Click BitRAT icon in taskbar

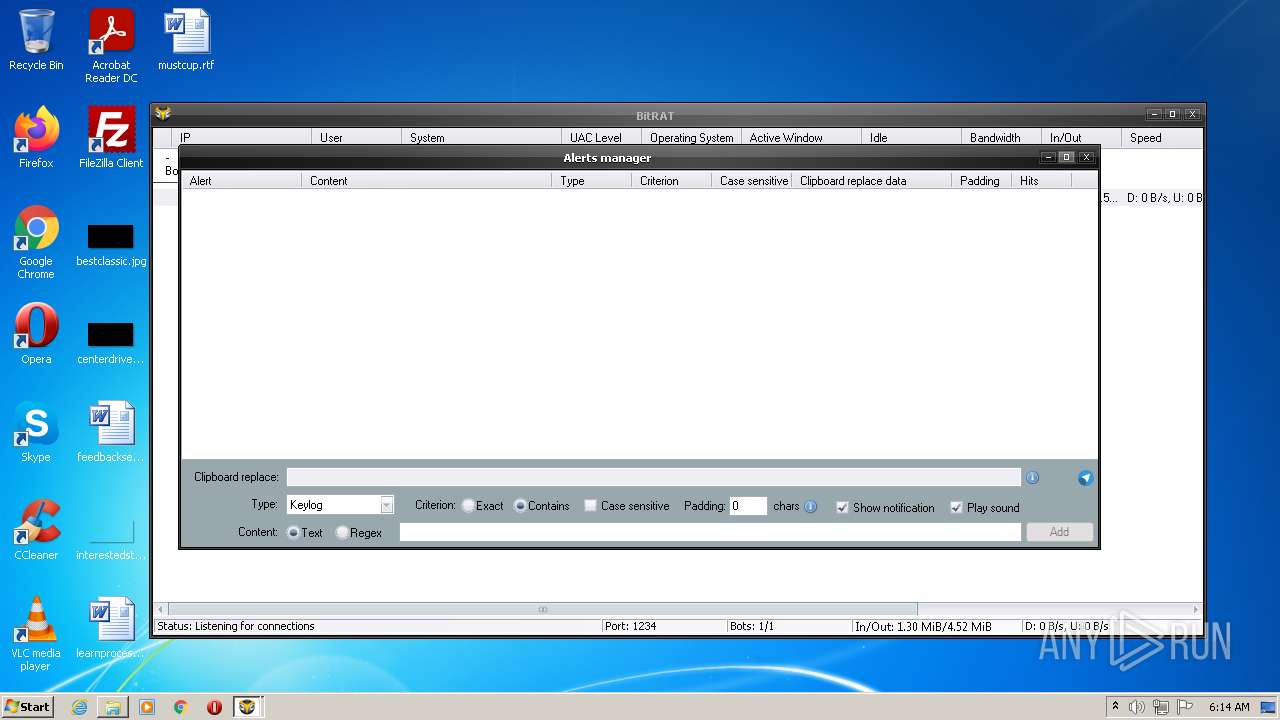tap(247, 707)
